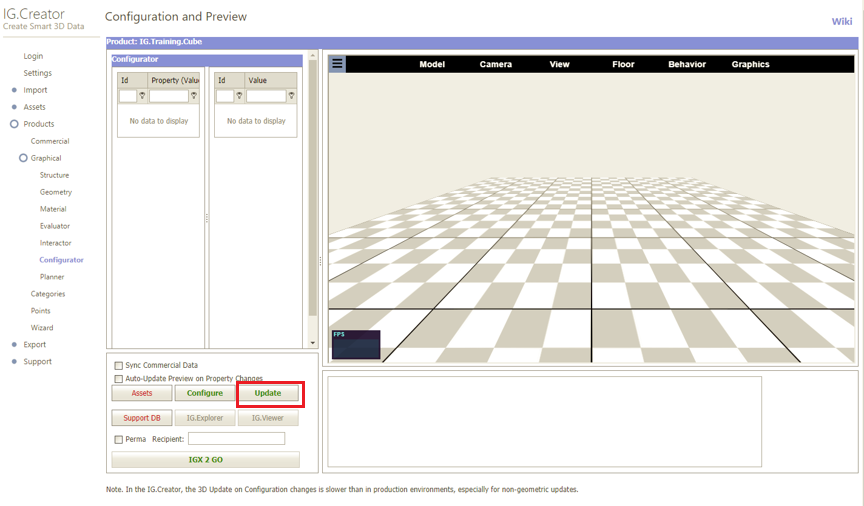Viewport: 864px width, 506px height.
Task: Click the circle icon beside Products
Action: [x=14, y=124]
